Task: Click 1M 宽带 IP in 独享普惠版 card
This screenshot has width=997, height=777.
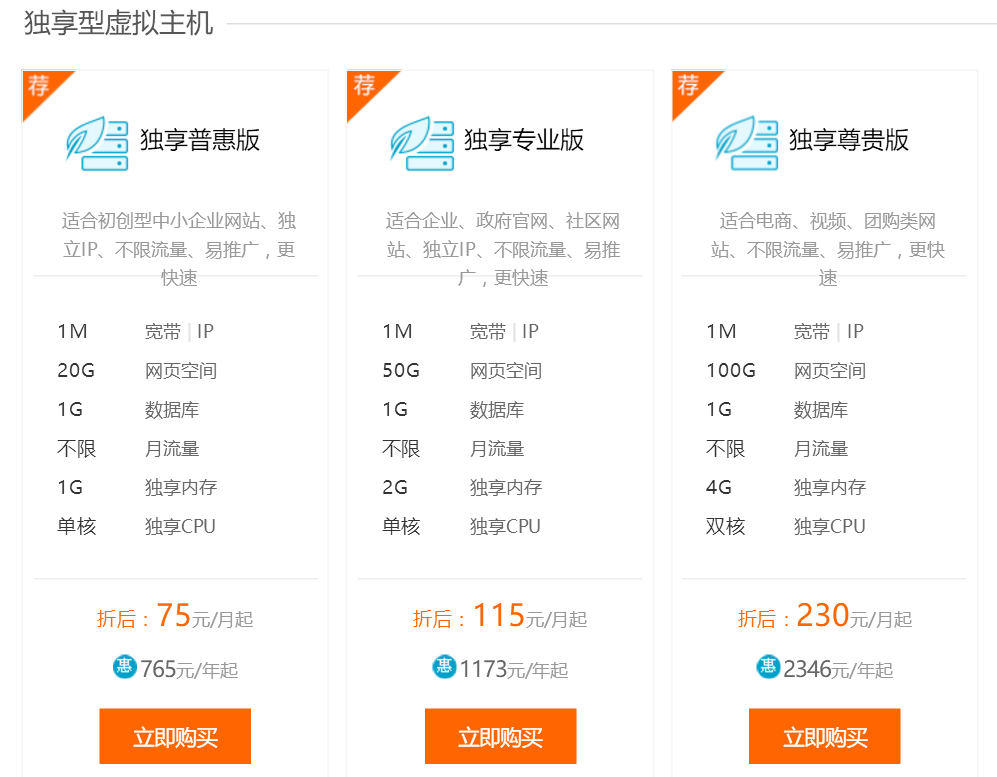Action: tap(135, 331)
